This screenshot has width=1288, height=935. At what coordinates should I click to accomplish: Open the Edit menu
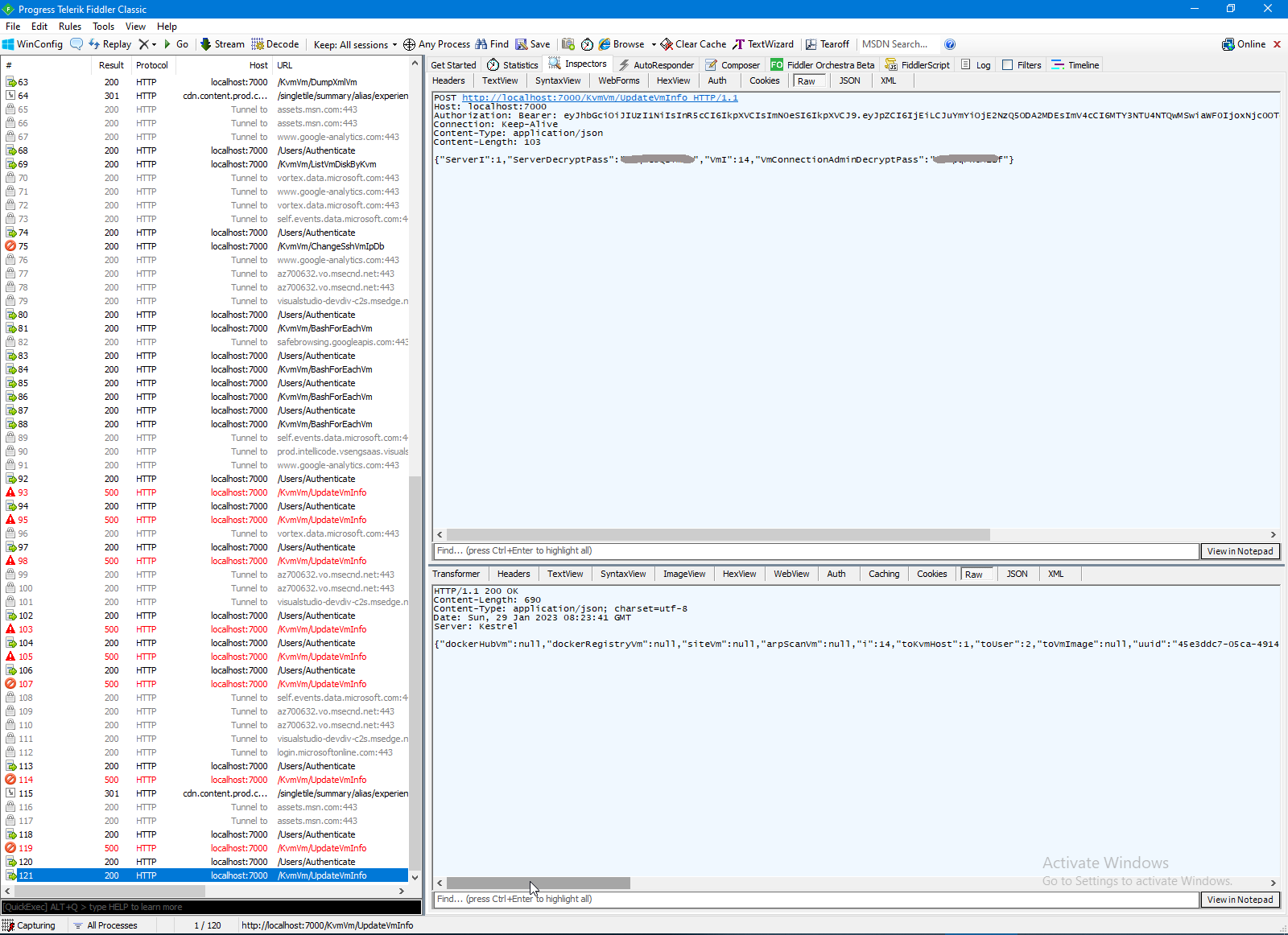(39, 27)
